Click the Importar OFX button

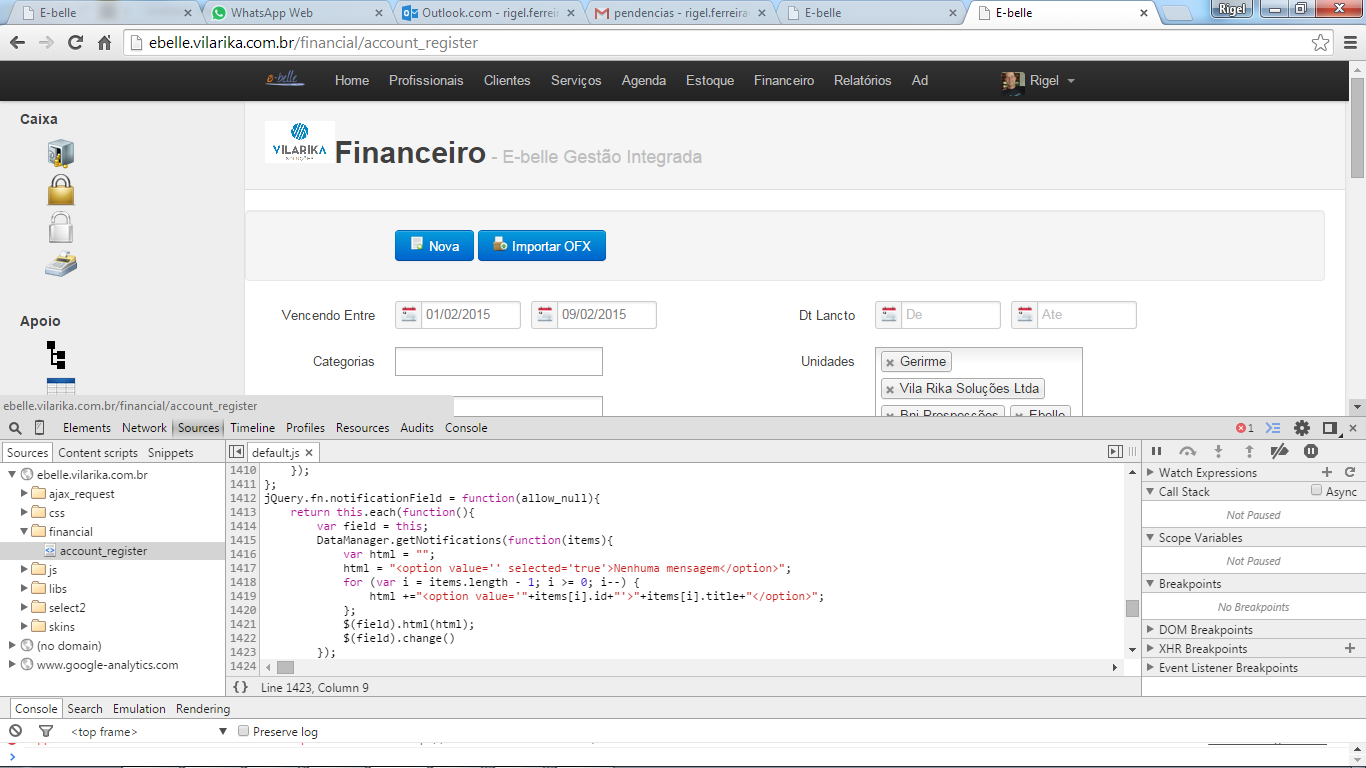(x=541, y=246)
